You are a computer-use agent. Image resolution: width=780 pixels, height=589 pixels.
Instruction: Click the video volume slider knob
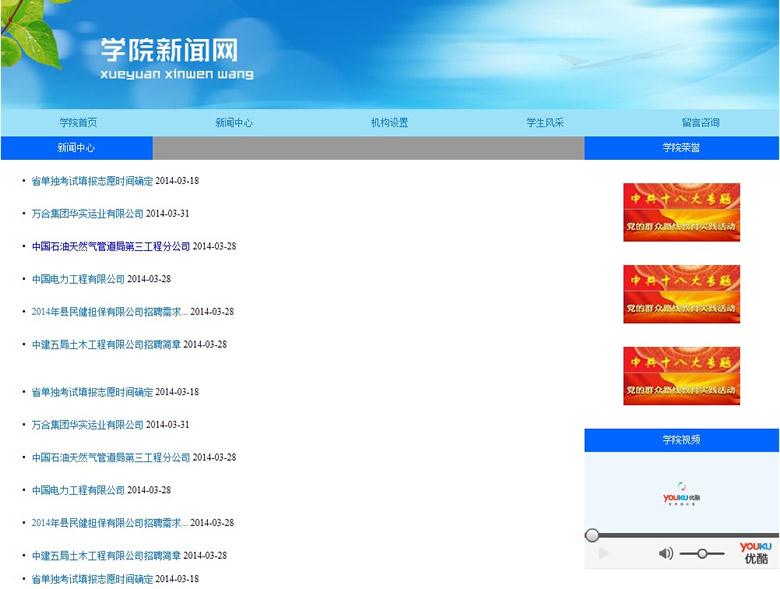703,553
